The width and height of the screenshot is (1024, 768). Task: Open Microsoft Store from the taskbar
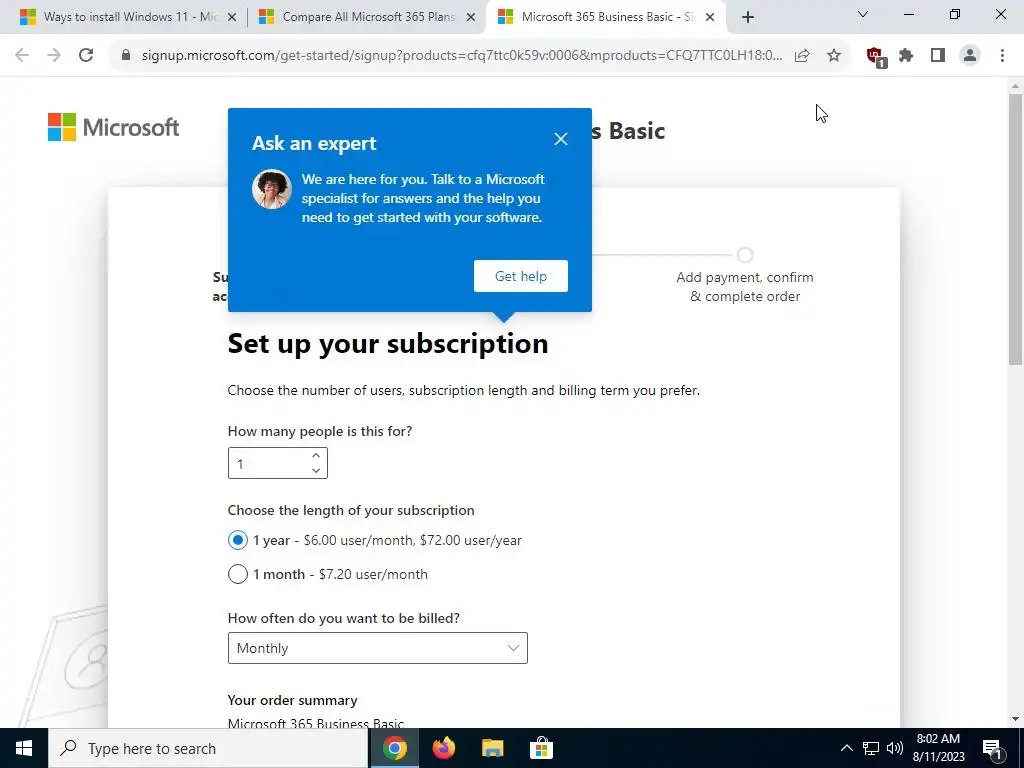pos(541,748)
